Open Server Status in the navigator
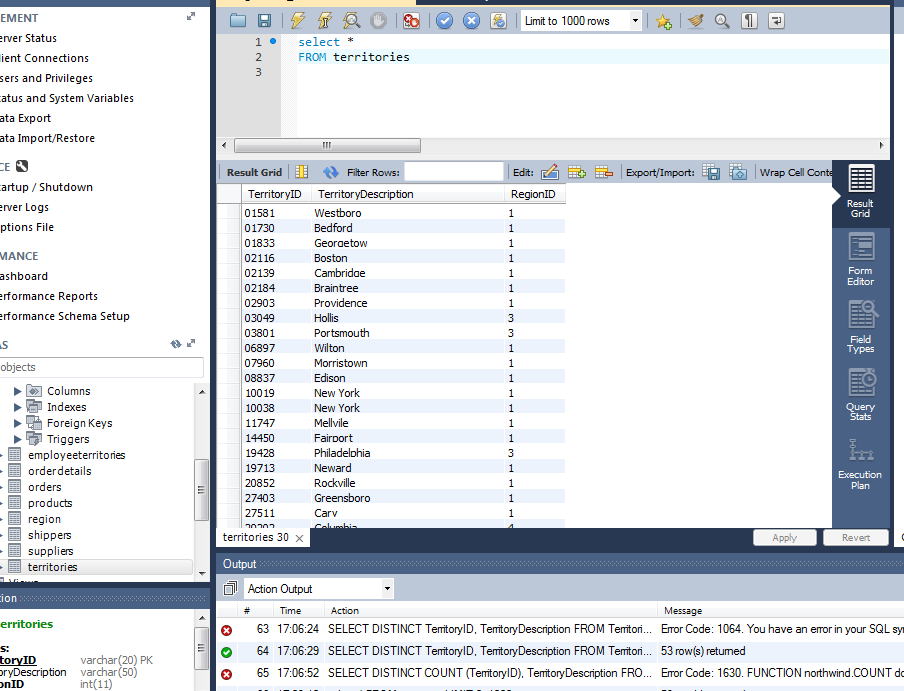This screenshot has height=691, width=904. pos(28,38)
